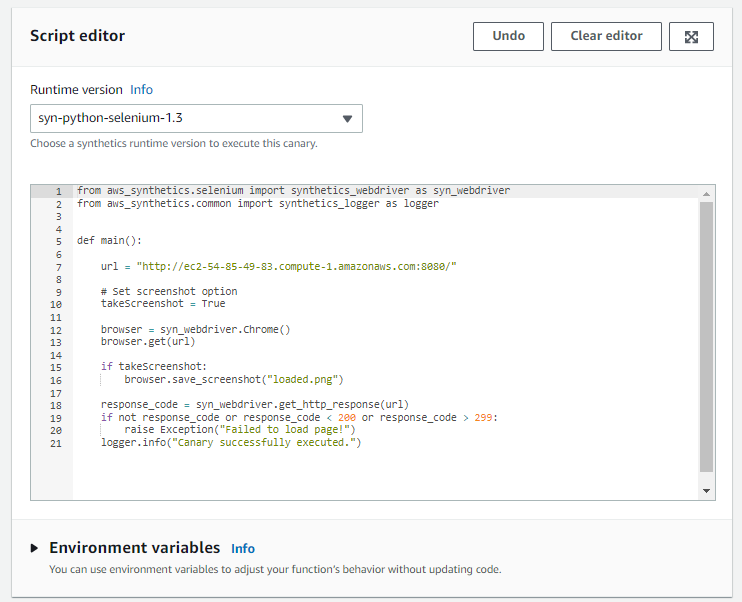The width and height of the screenshot is (742, 602).
Task: Expand the Environment variables section
Action: [35, 548]
